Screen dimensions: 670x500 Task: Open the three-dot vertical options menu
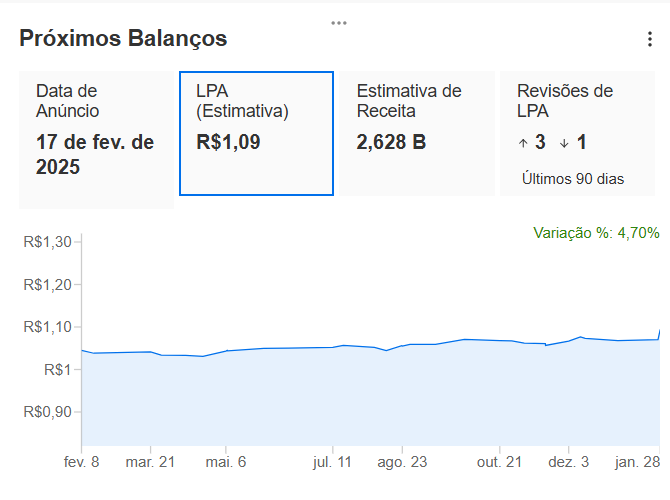(x=649, y=39)
